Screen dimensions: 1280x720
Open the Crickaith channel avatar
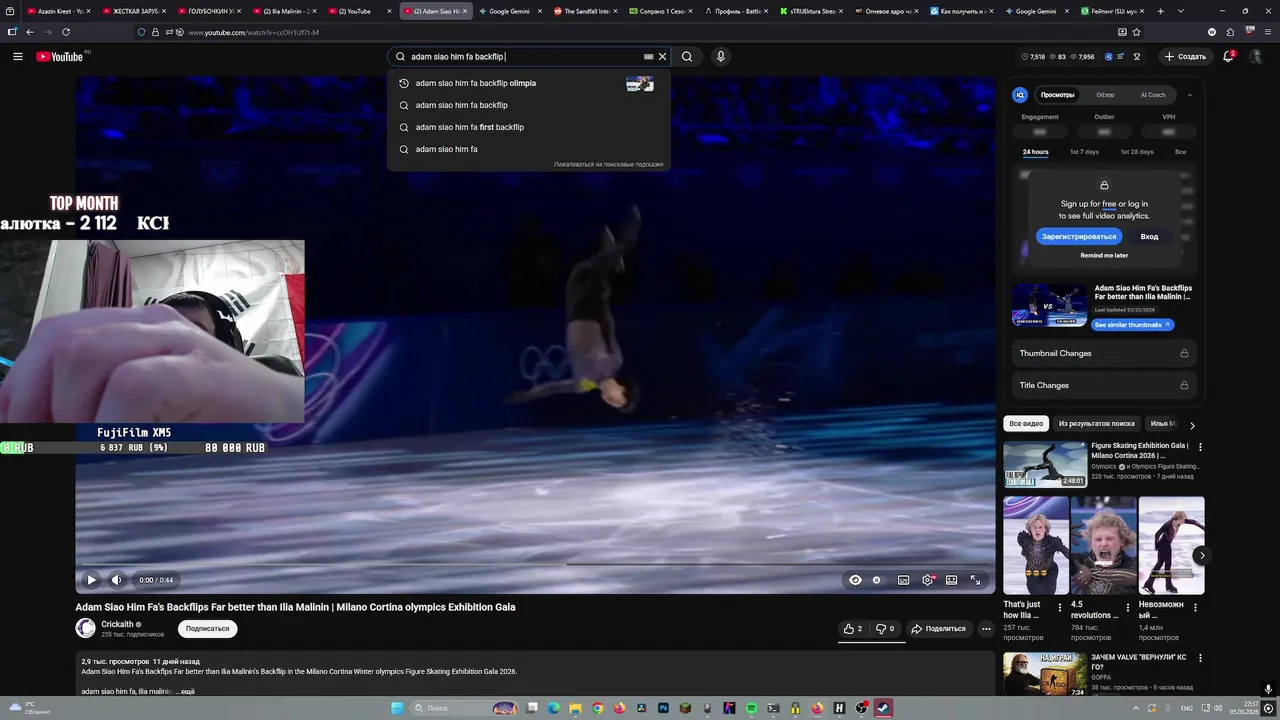point(86,628)
